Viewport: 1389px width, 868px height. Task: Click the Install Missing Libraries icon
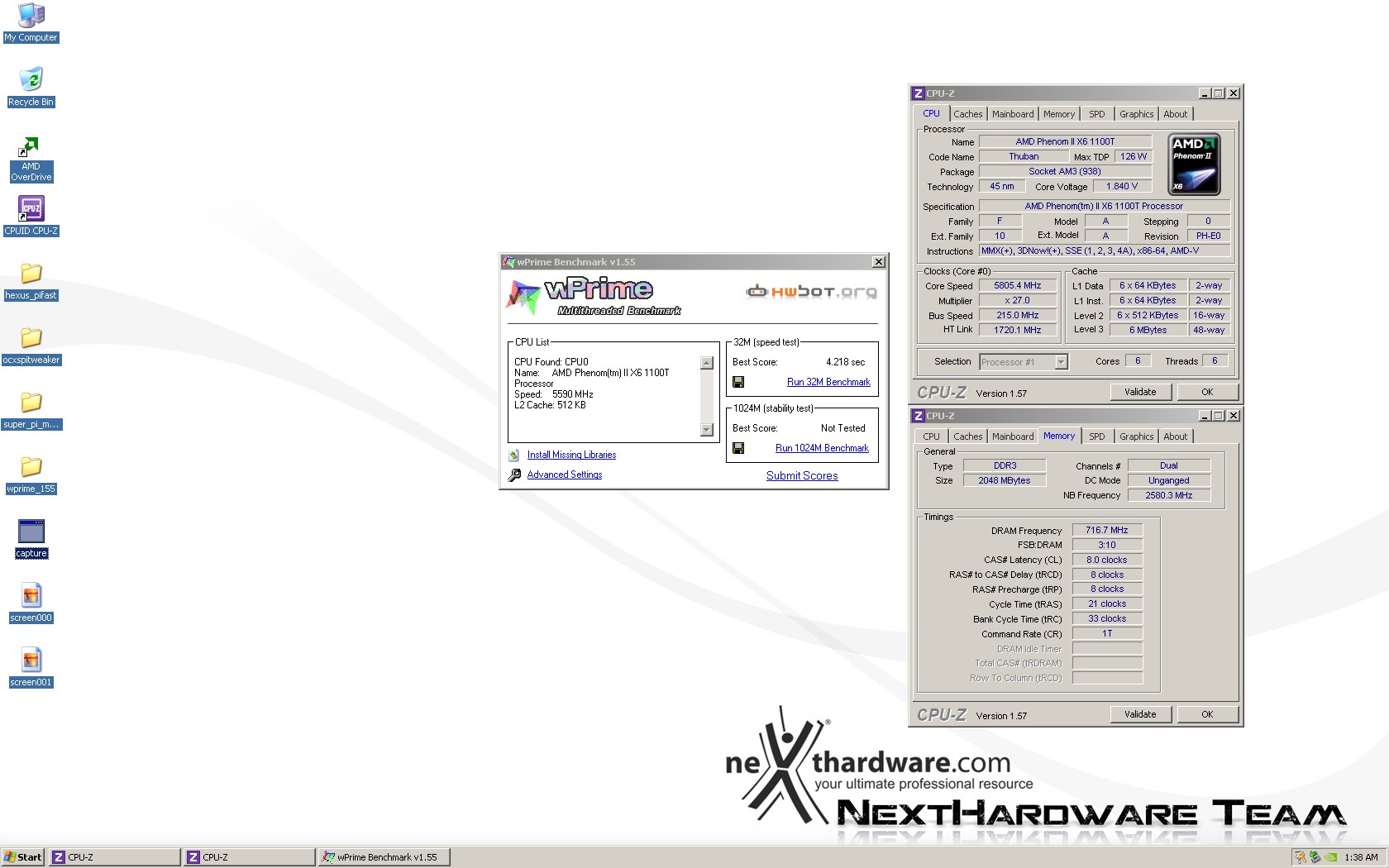(x=514, y=455)
